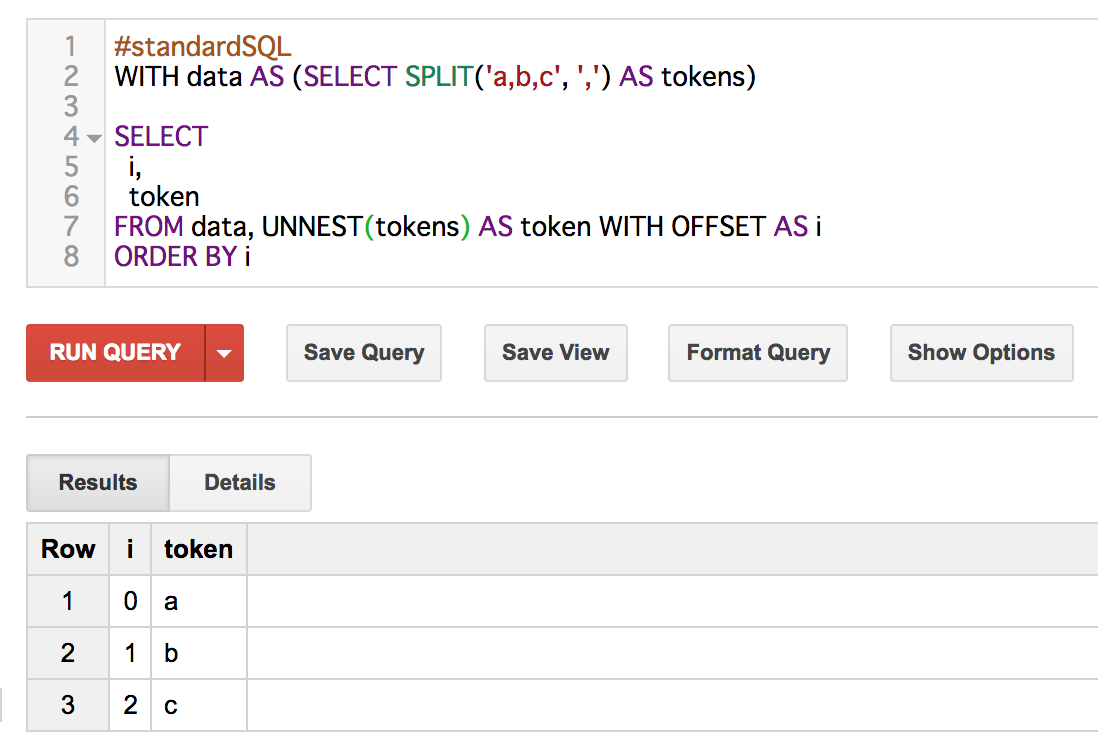Screen dimensions: 1098x742
Task: Click the Format Query button
Action: 757,353
